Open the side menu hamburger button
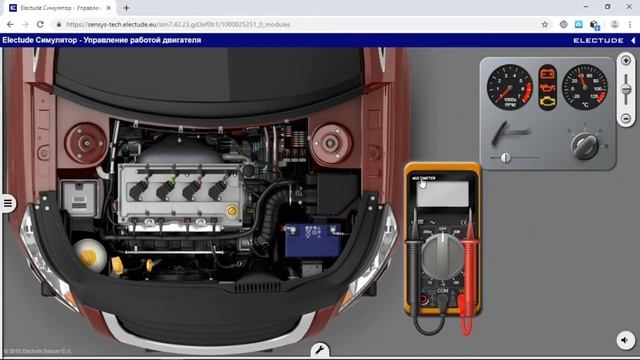This screenshot has height=360, width=640. click(8, 203)
